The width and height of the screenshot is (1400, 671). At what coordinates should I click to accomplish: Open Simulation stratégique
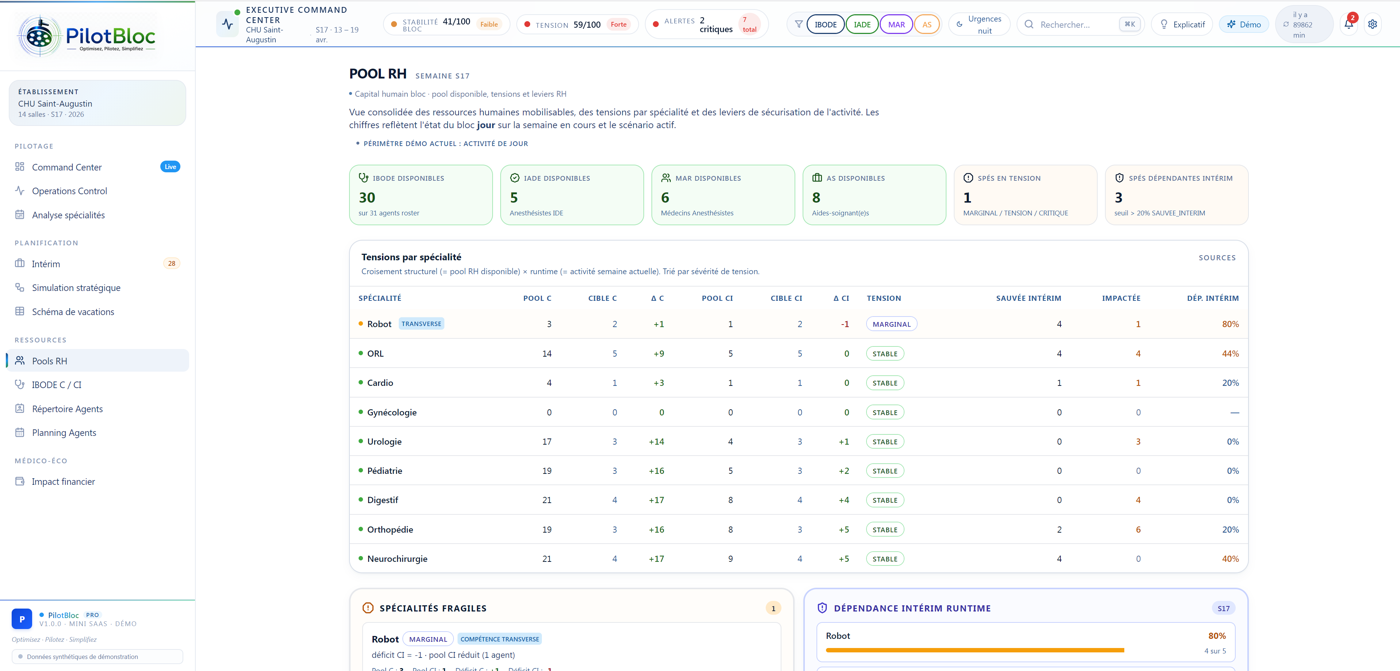(97, 288)
